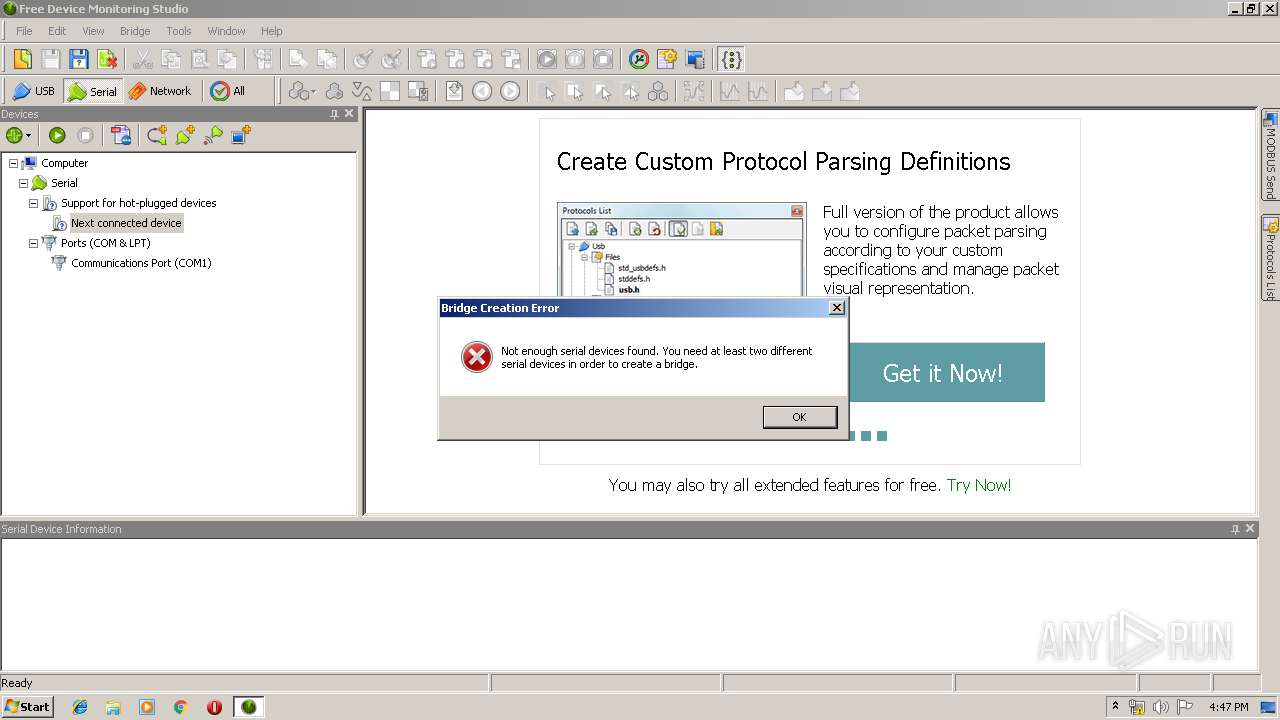Click the add green plug device icon
Image resolution: width=1280 pixels, height=720 pixels.
coord(185,135)
